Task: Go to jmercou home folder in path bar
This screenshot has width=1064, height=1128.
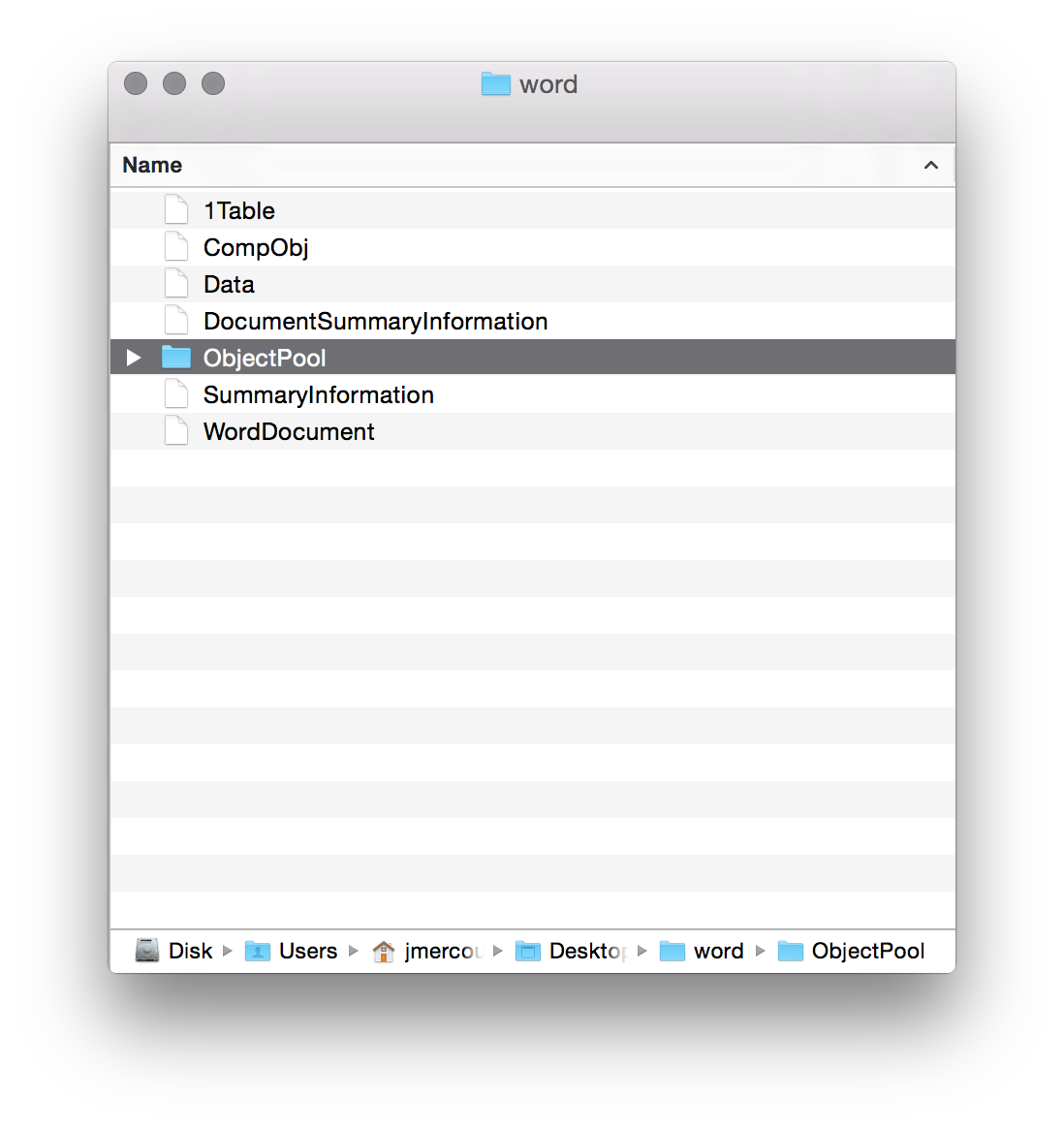Action: coord(443,951)
